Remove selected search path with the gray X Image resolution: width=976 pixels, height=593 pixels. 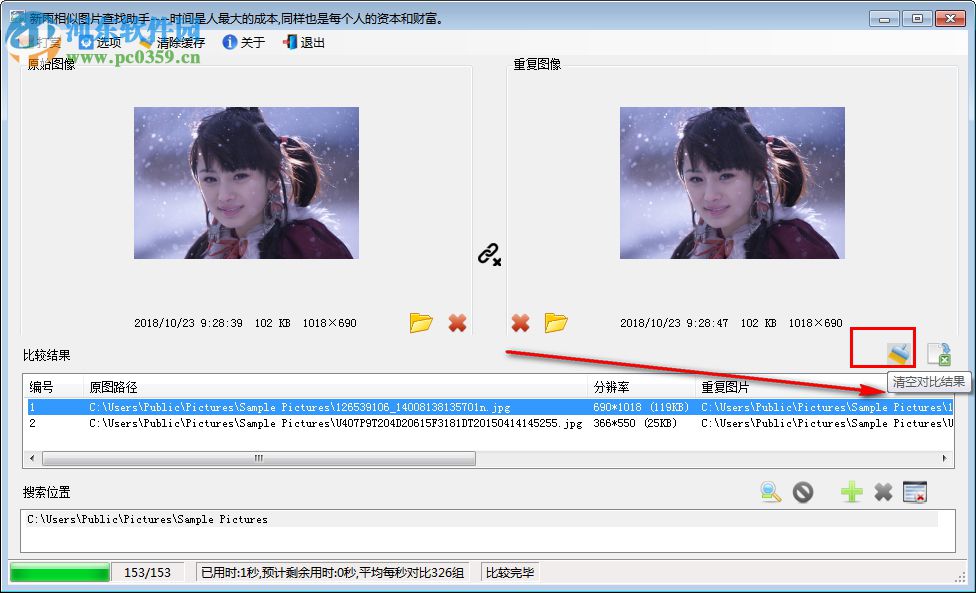point(884,491)
